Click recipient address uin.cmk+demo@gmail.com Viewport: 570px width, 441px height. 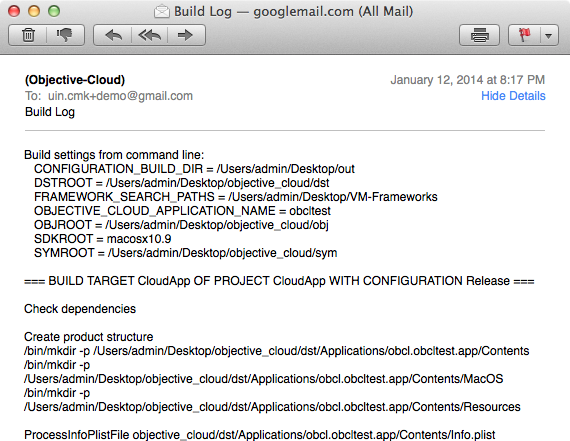click(x=120, y=96)
